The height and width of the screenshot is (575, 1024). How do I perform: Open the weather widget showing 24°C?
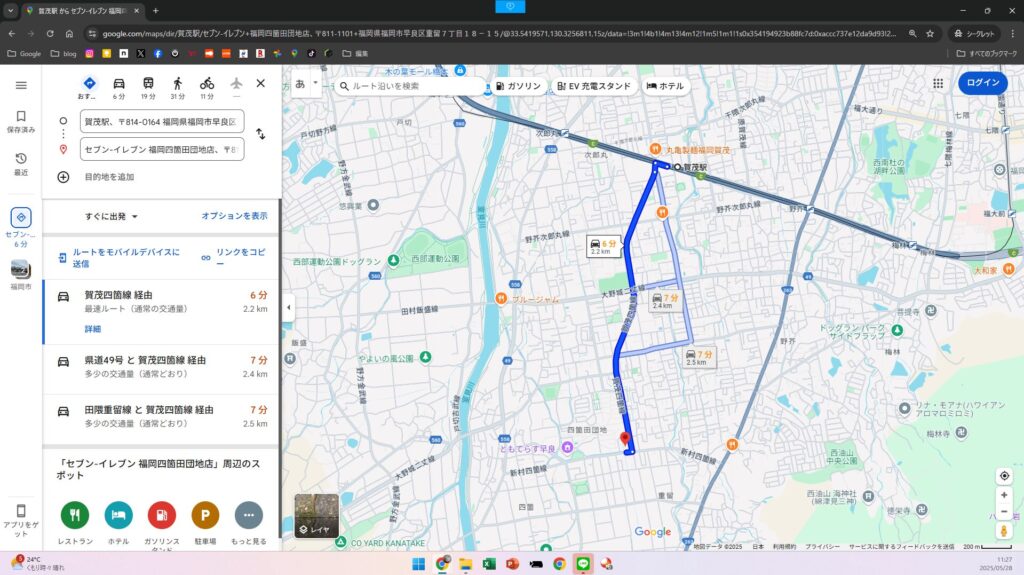(38, 563)
